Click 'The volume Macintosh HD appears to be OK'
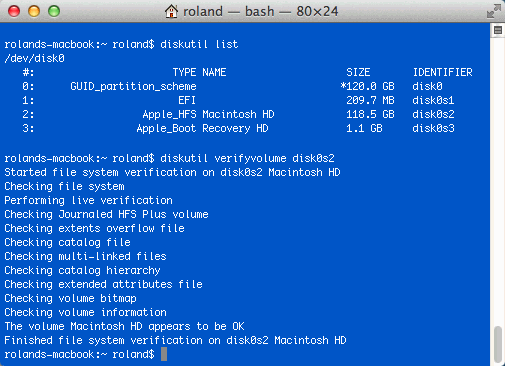Image resolution: width=505 pixels, height=366 pixels. click(124, 327)
